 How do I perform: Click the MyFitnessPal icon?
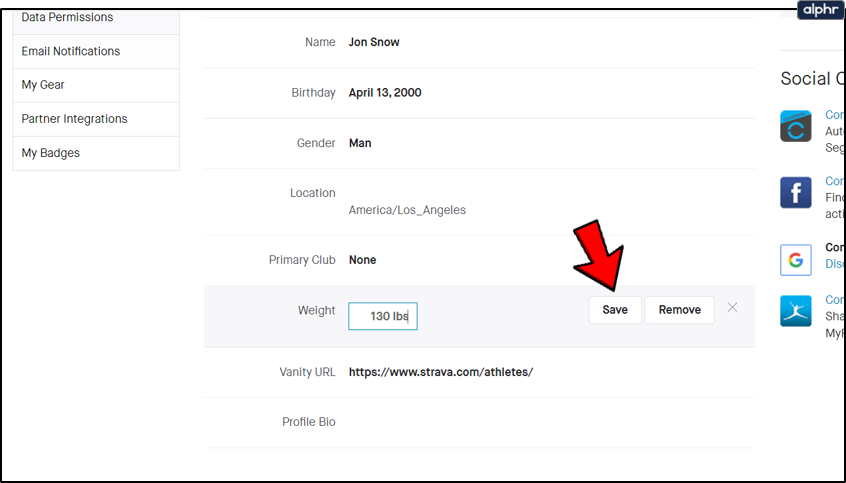[x=796, y=311]
